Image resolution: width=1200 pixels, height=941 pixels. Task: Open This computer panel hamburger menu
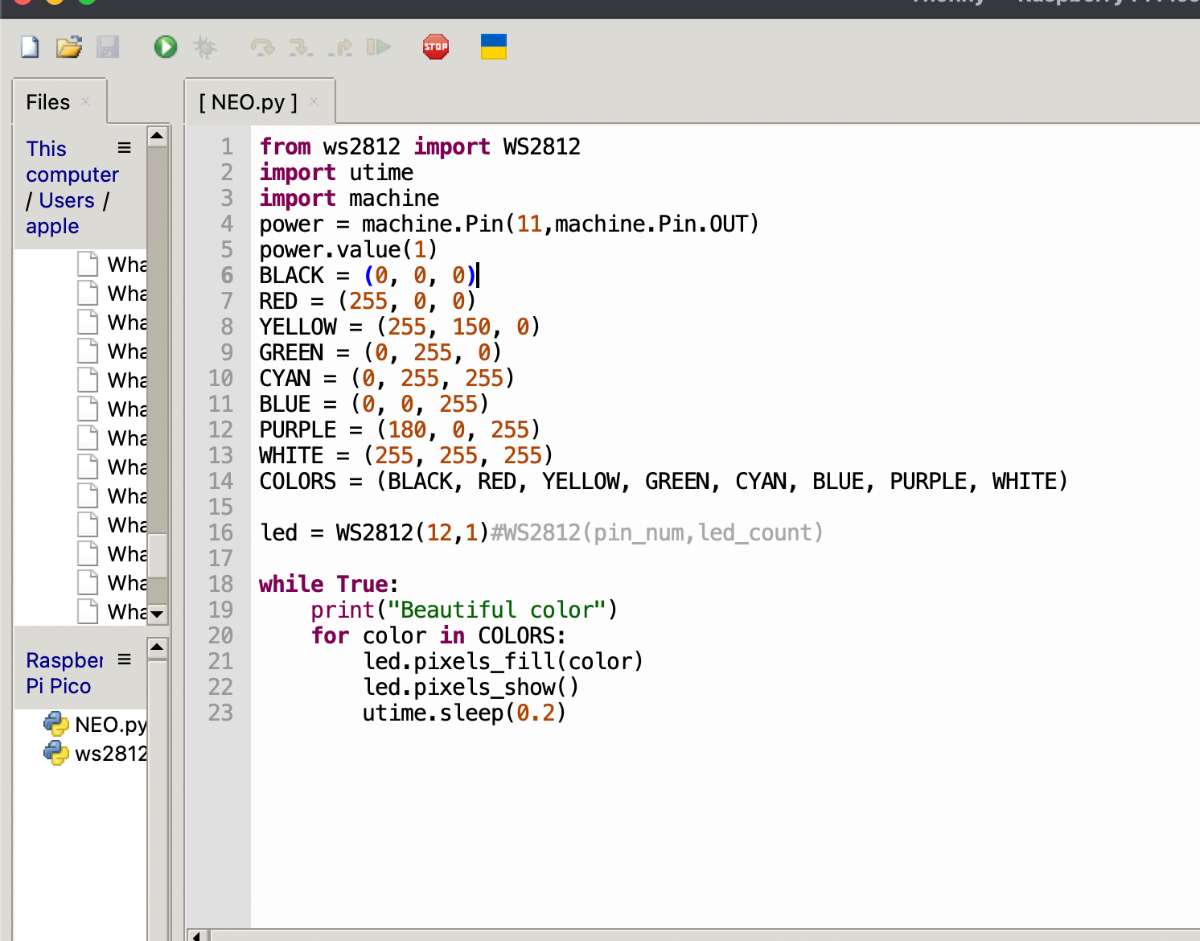pyautogui.click(x=124, y=148)
